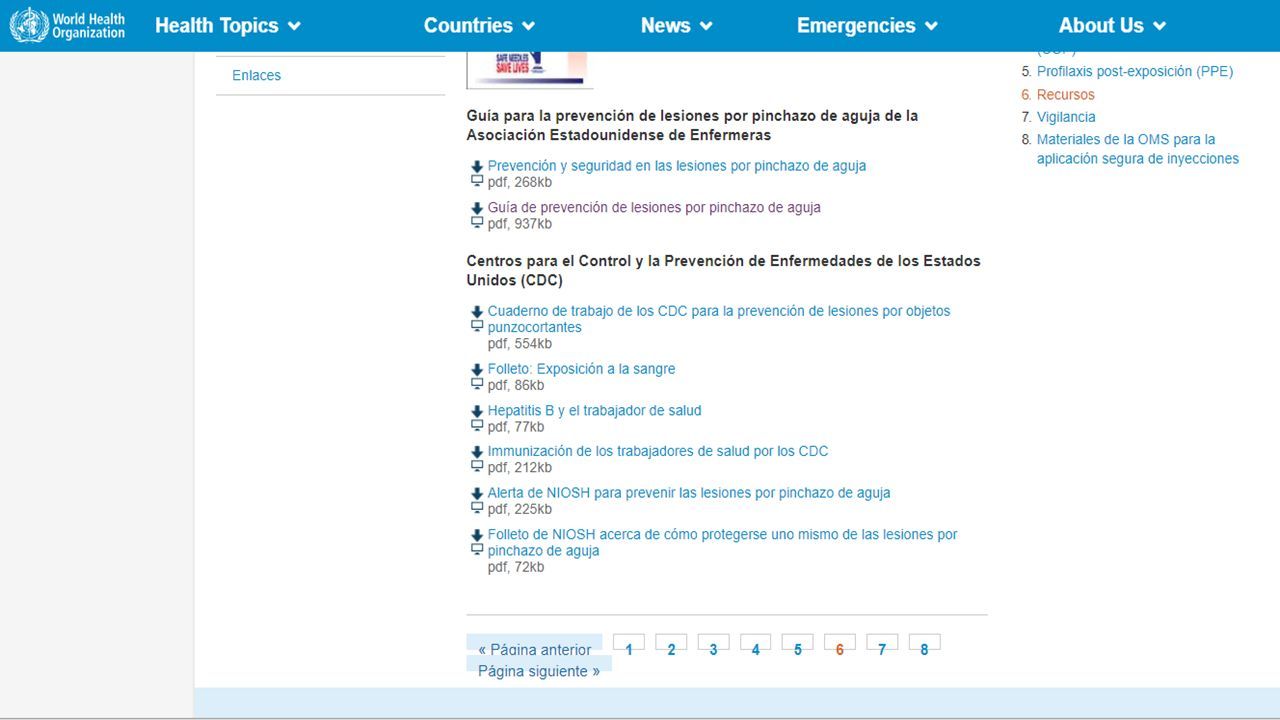1280x720 pixels.
Task: Open Prevención y seguridad en las lesiones PDF
Action: coord(677,166)
